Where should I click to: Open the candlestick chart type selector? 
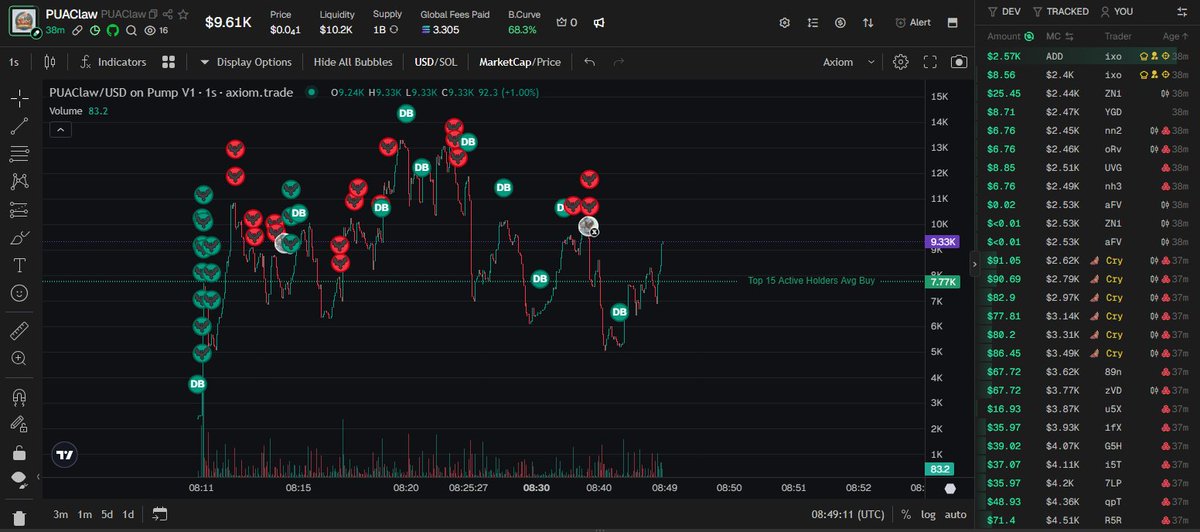(50, 62)
